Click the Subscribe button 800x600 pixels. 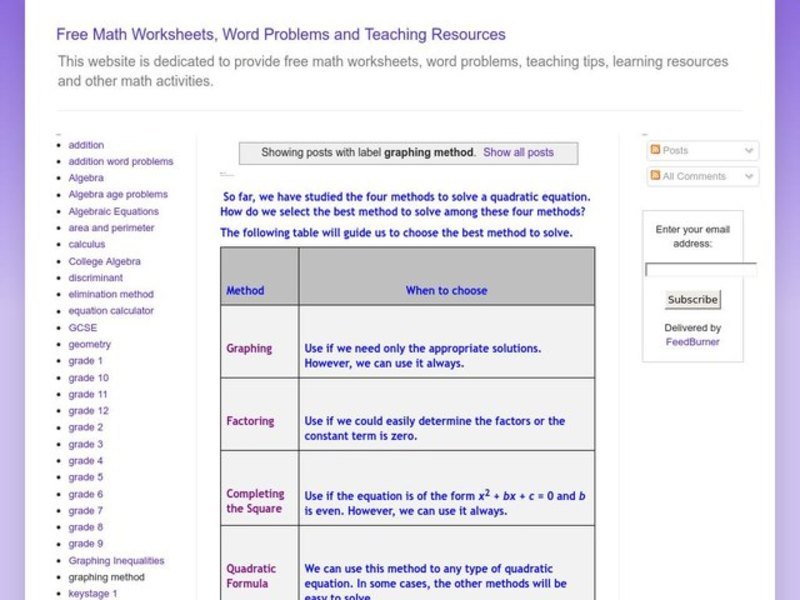pos(692,299)
